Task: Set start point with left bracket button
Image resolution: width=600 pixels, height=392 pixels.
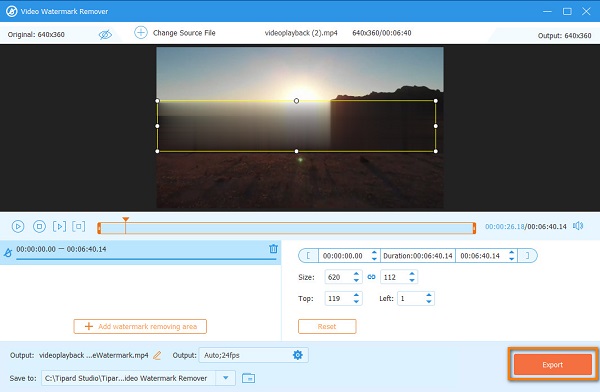Action: point(308,256)
